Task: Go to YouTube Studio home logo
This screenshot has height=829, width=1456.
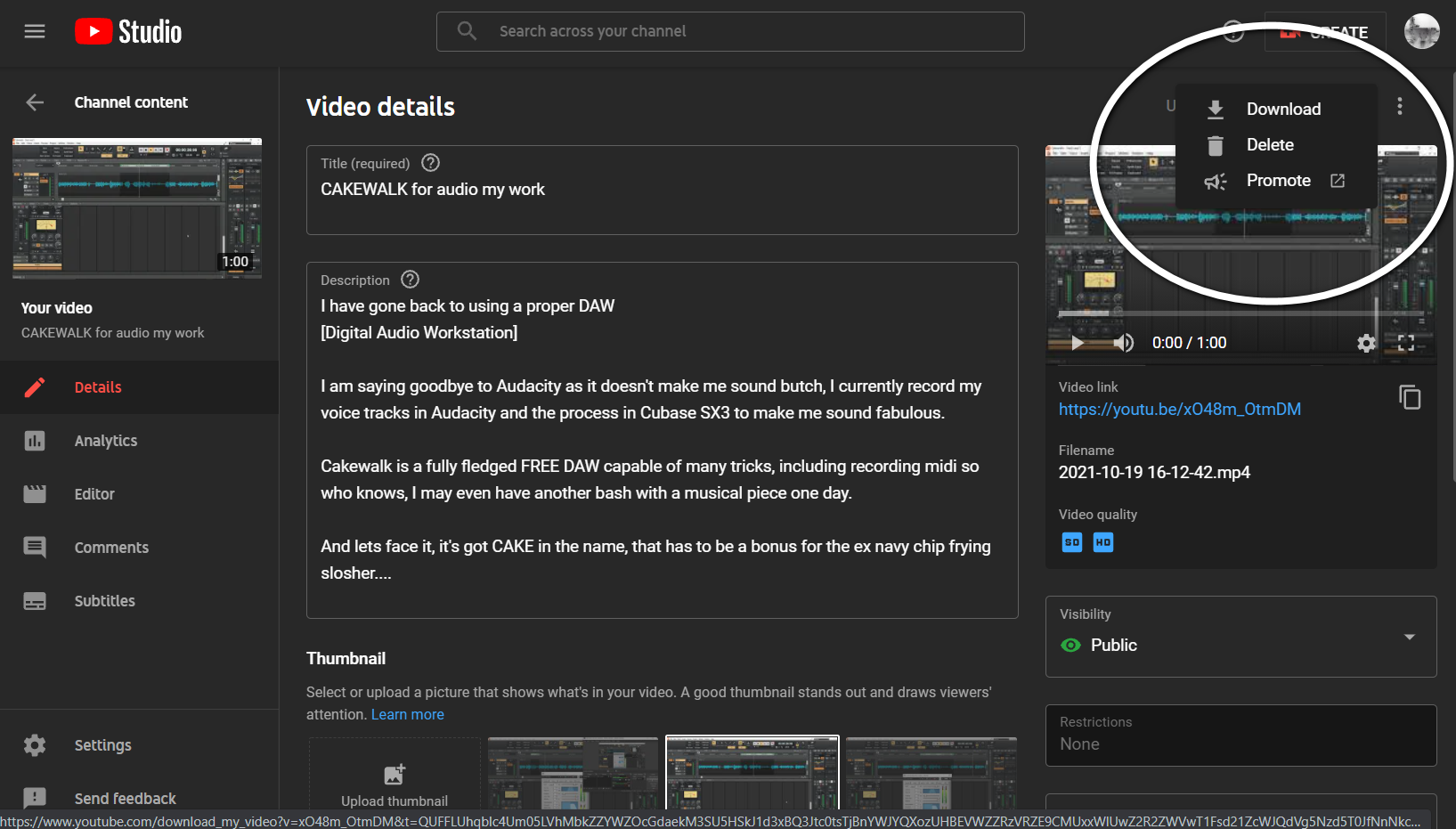Action: 128,32
